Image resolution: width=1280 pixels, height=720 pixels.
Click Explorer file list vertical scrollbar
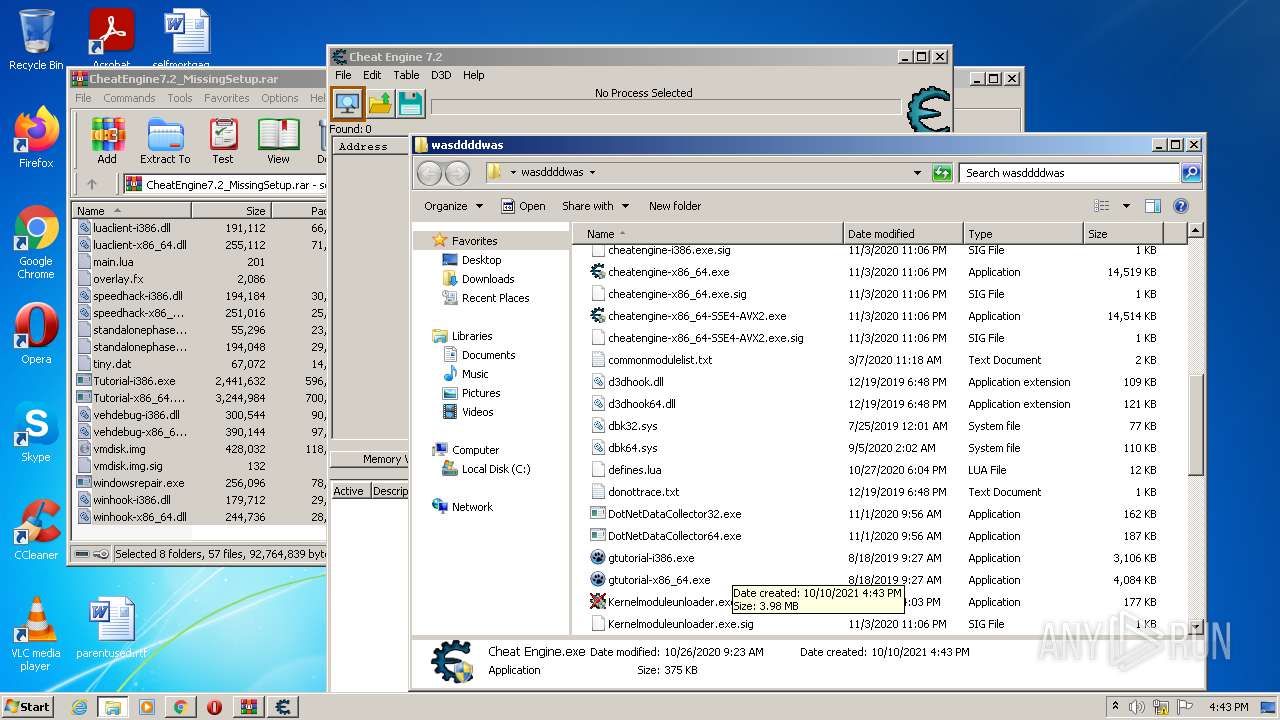(x=1196, y=425)
